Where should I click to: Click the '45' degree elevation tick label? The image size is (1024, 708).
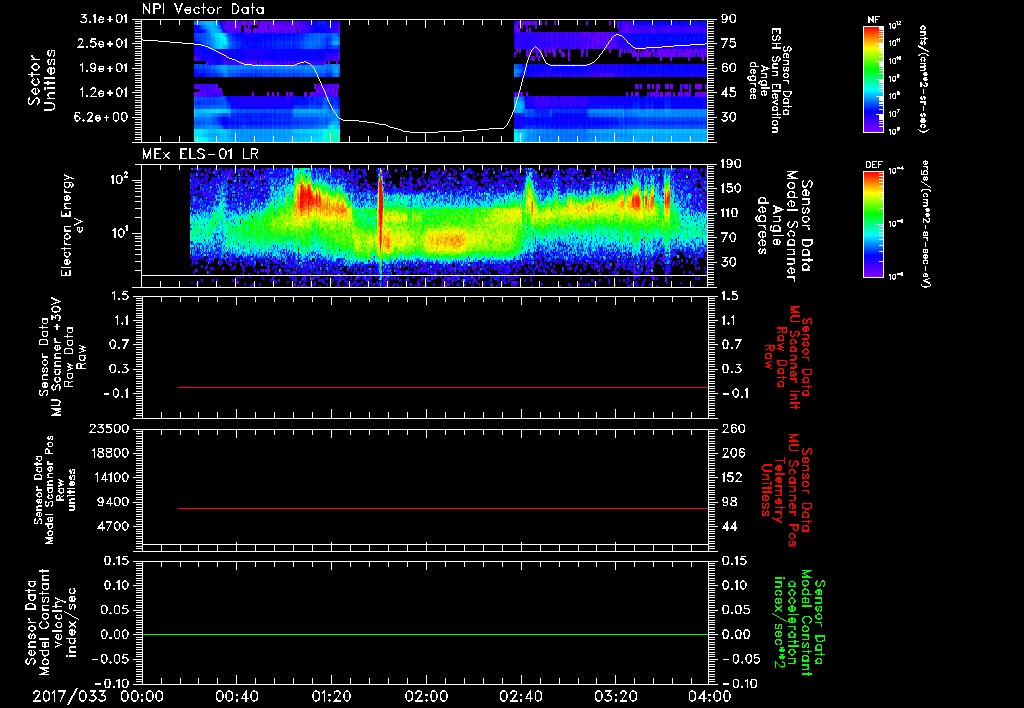[729, 93]
